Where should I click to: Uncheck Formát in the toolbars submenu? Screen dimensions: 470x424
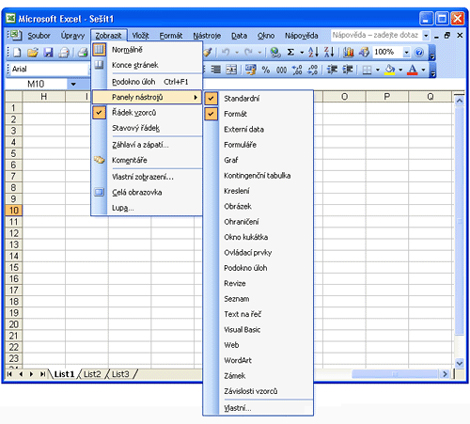point(258,114)
